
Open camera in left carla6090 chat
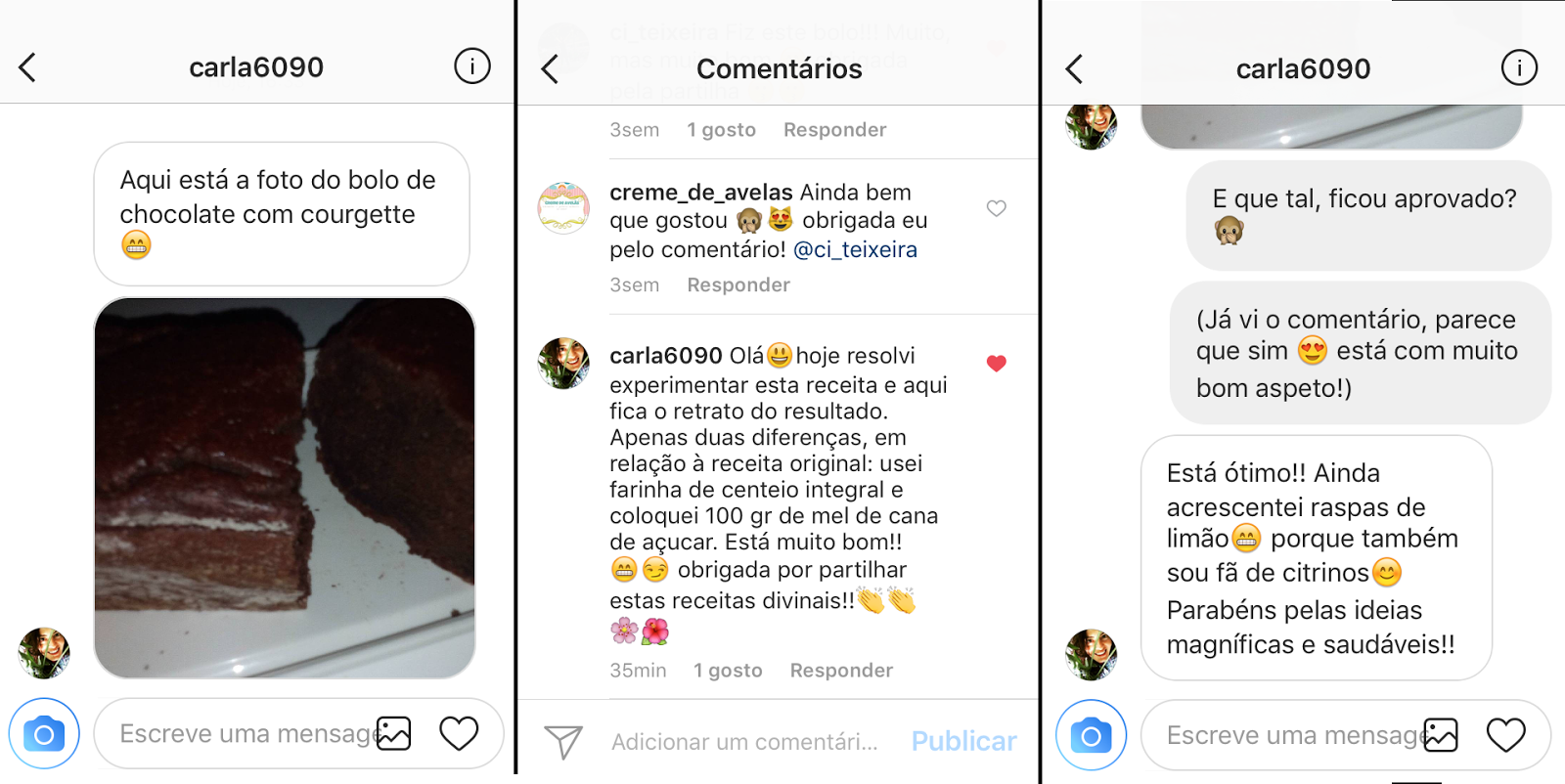coord(44,733)
